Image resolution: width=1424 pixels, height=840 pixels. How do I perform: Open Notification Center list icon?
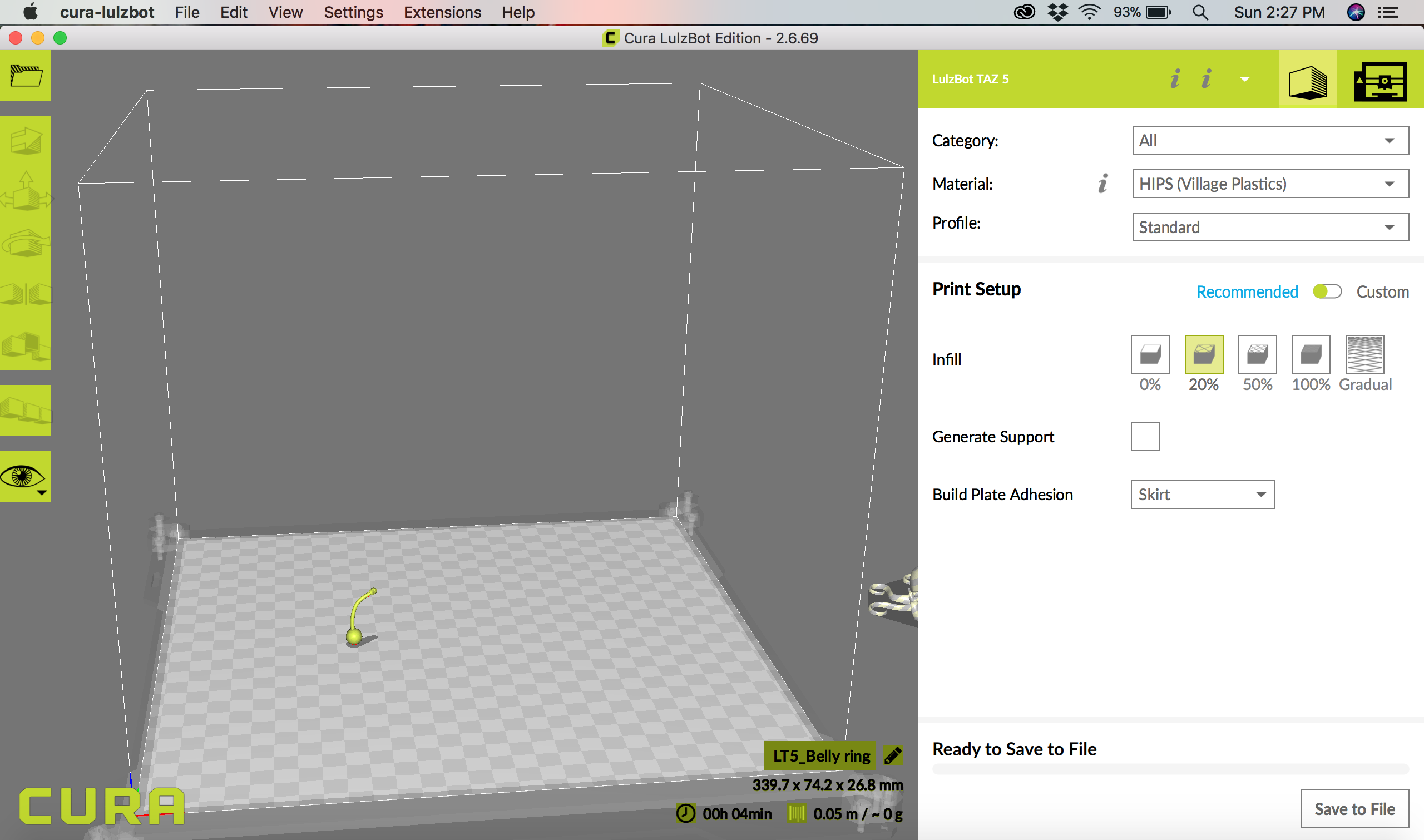coord(1388,12)
